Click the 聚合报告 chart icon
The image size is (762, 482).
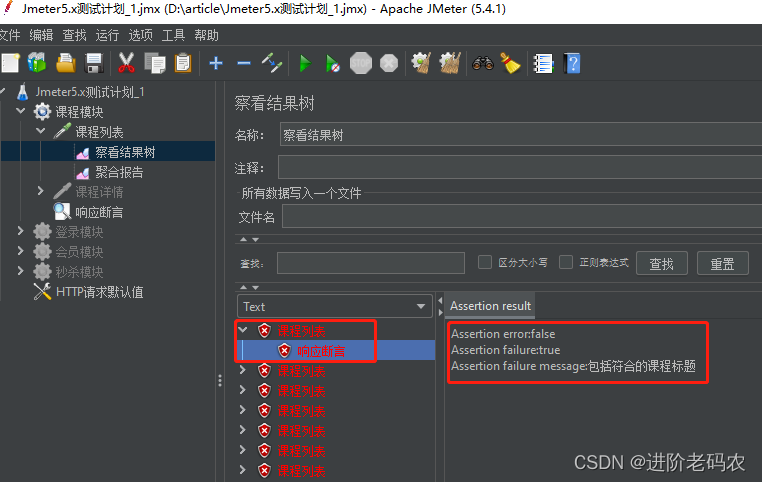(x=83, y=172)
